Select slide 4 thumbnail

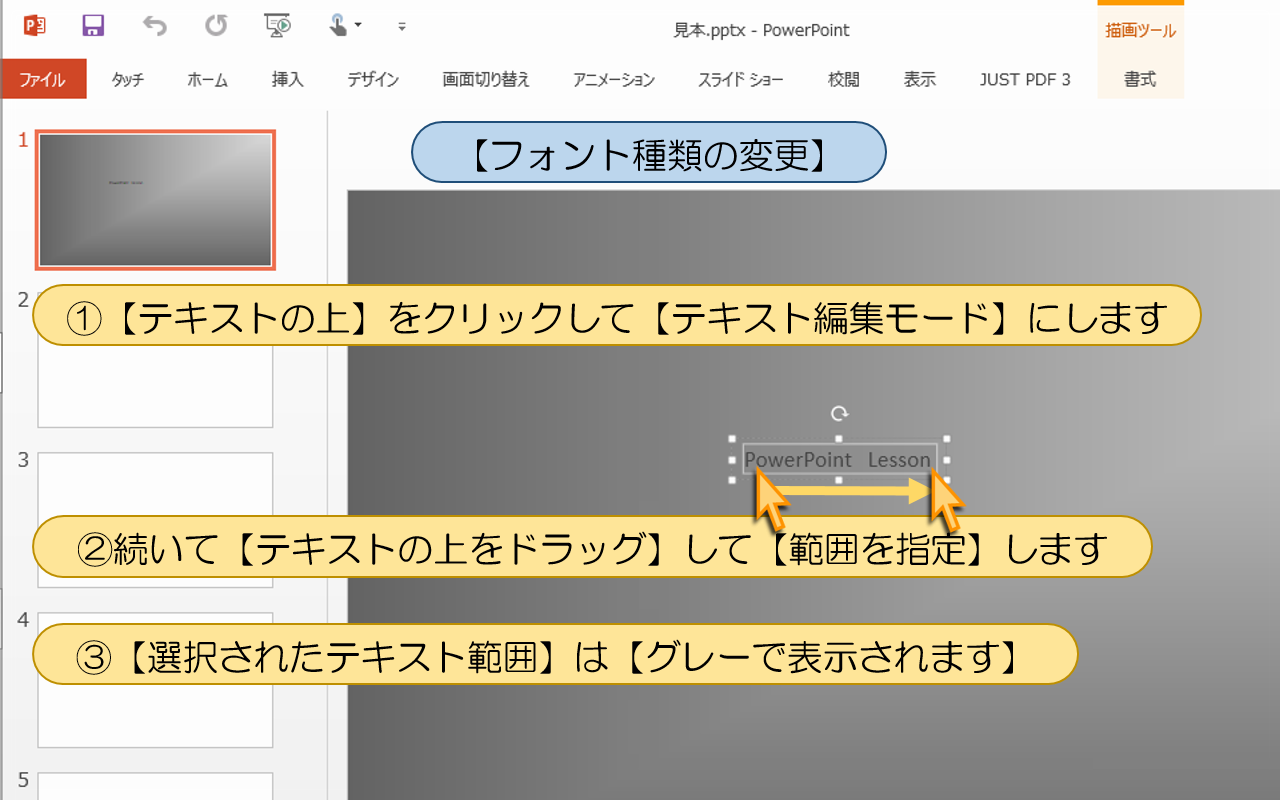coord(155,680)
